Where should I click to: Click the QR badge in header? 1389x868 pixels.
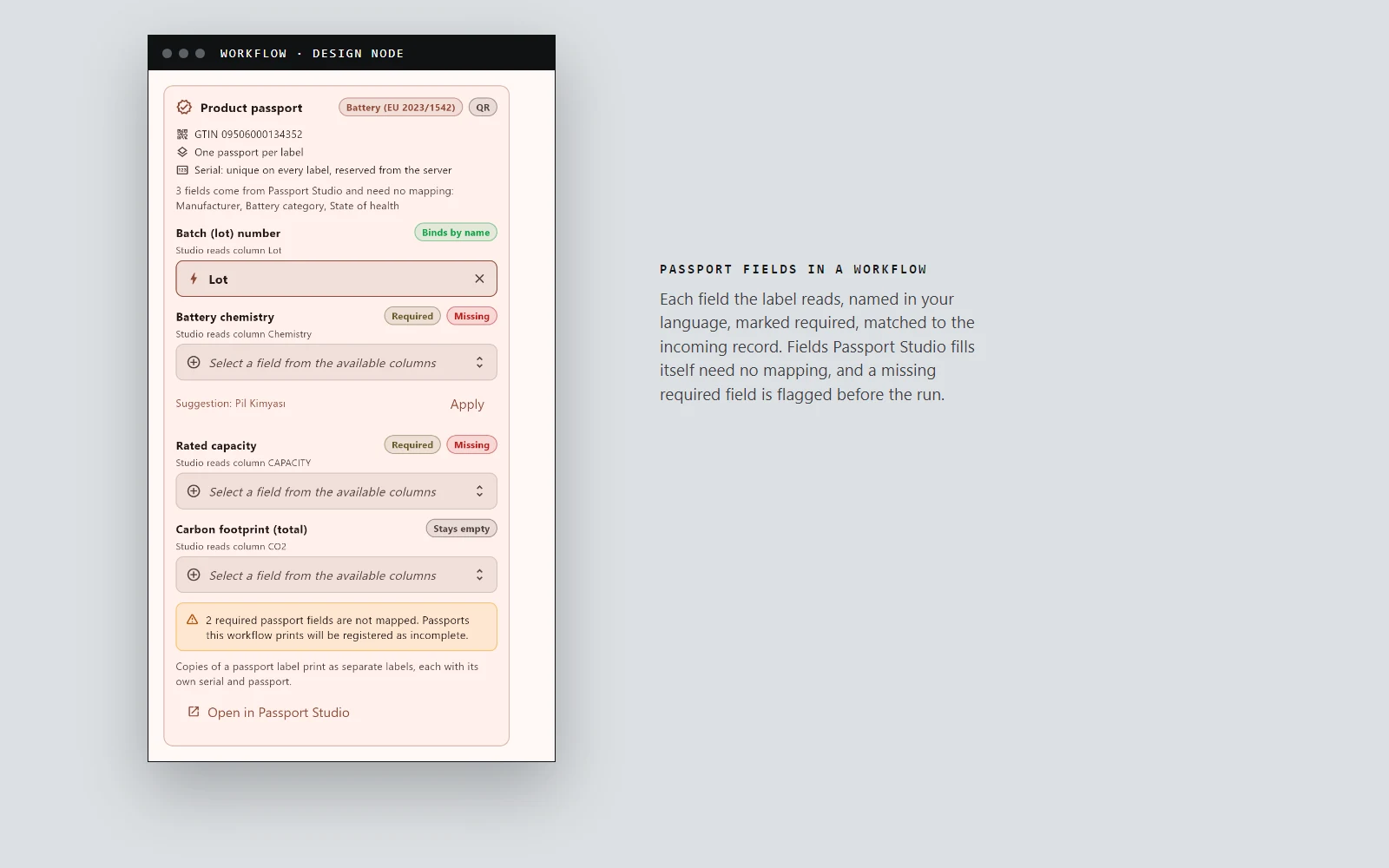point(483,108)
